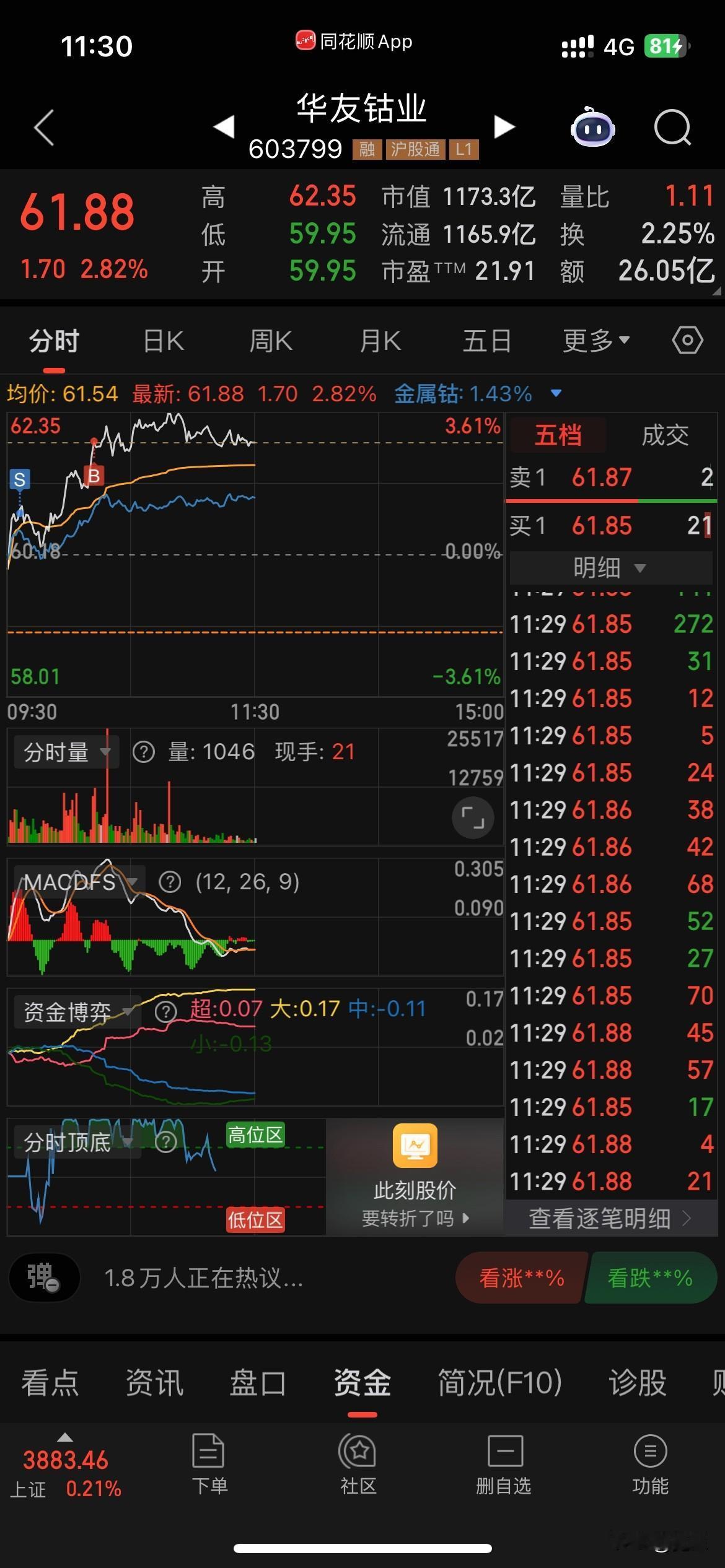
Task: Tap the 沪股通 tag
Action: tap(415, 149)
